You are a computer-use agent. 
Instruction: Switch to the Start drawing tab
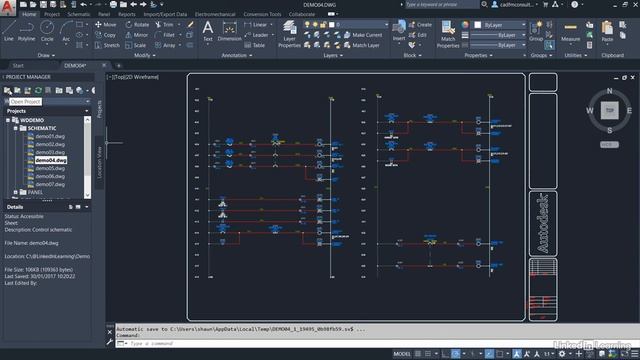[x=18, y=65]
